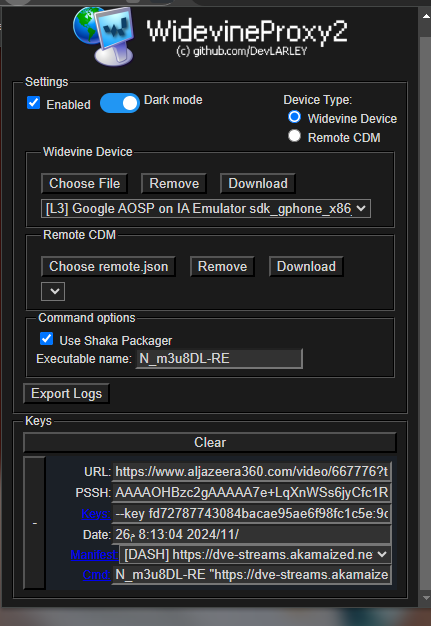Click the Keys link label
Image resolution: width=431 pixels, height=626 pixels.
96,514
